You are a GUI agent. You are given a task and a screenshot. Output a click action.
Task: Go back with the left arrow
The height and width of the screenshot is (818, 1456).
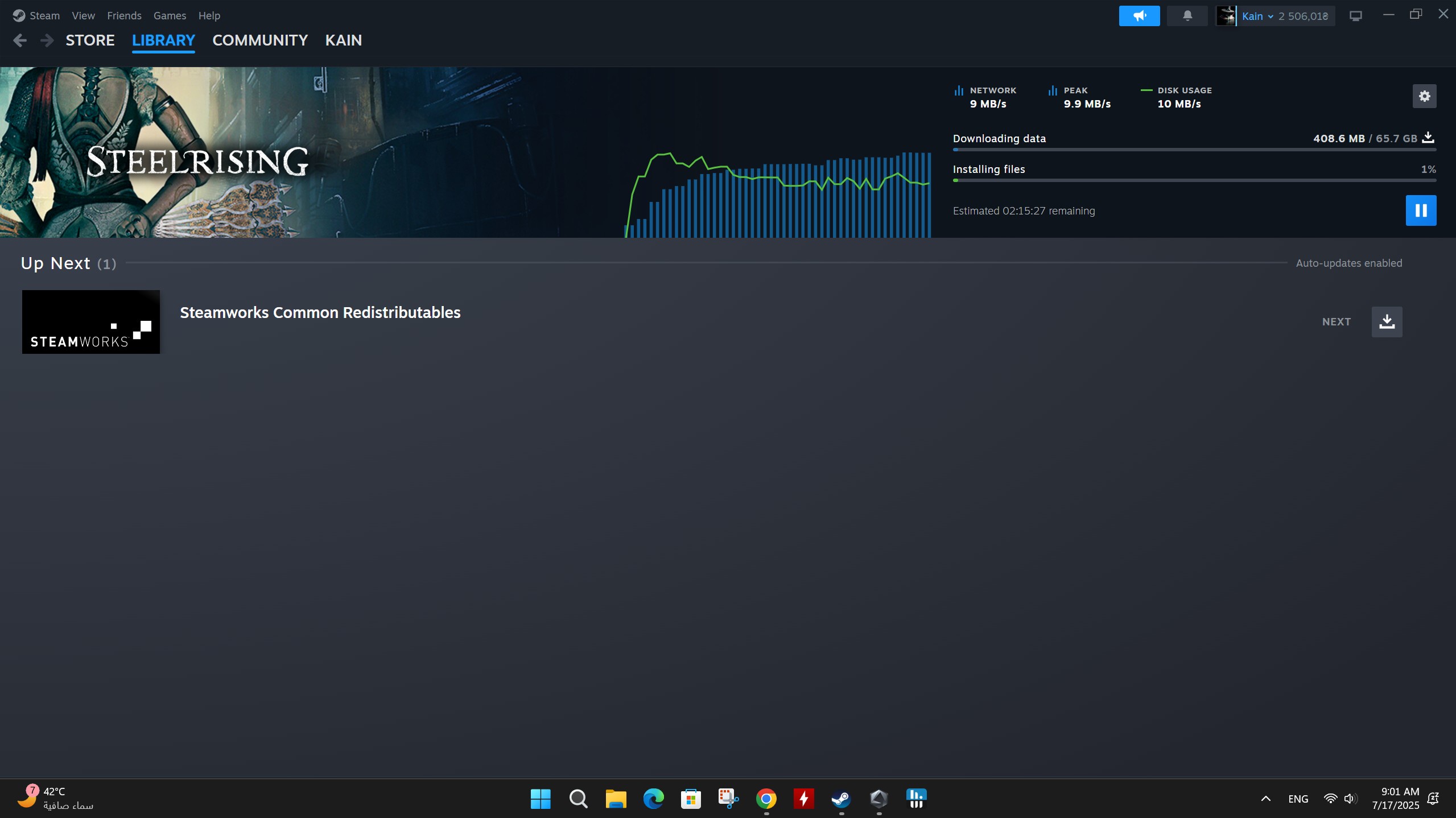tap(20, 40)
